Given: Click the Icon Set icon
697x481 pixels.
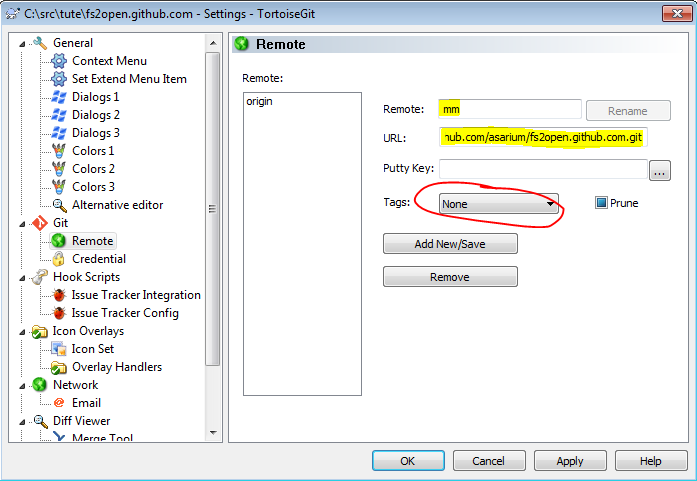Looking at the screenshot, I should point(58,349).
